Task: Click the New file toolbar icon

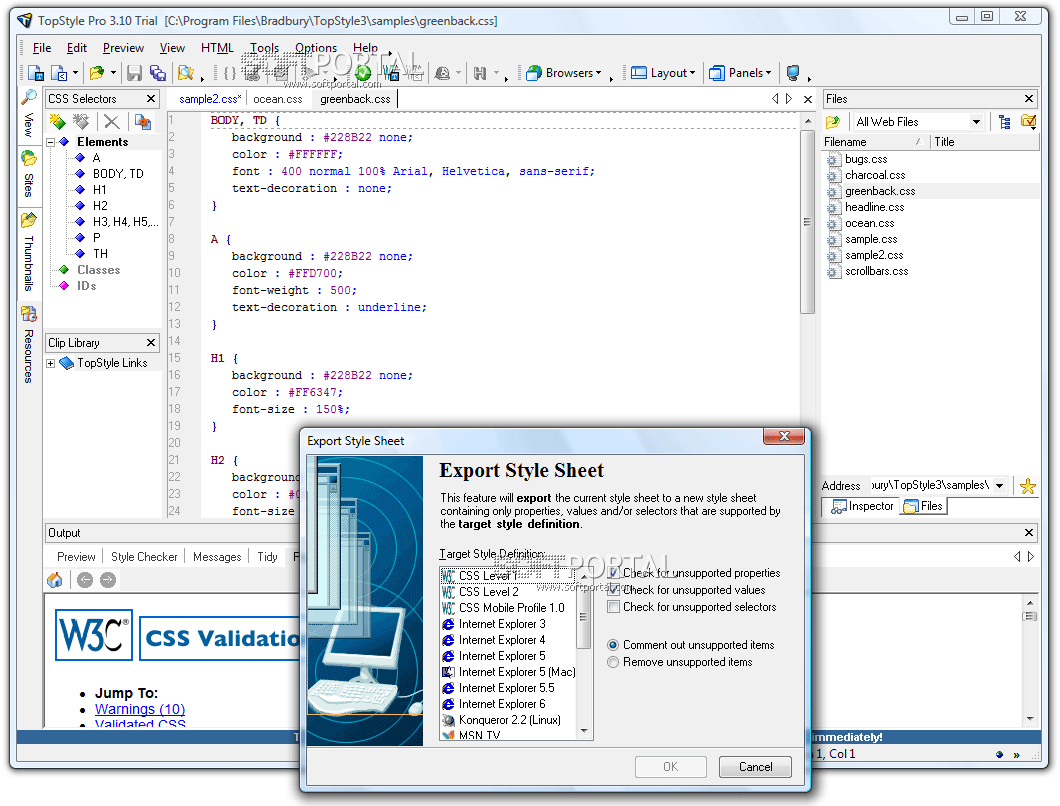Action: [x=35, y=73]
